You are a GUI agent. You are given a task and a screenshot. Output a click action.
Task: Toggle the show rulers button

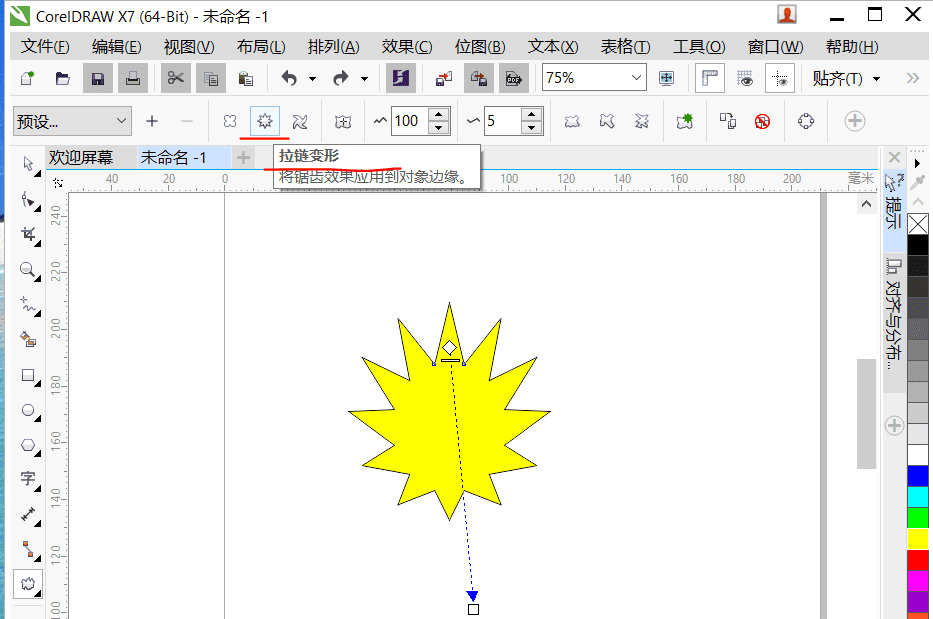click(x=710, y=78)
